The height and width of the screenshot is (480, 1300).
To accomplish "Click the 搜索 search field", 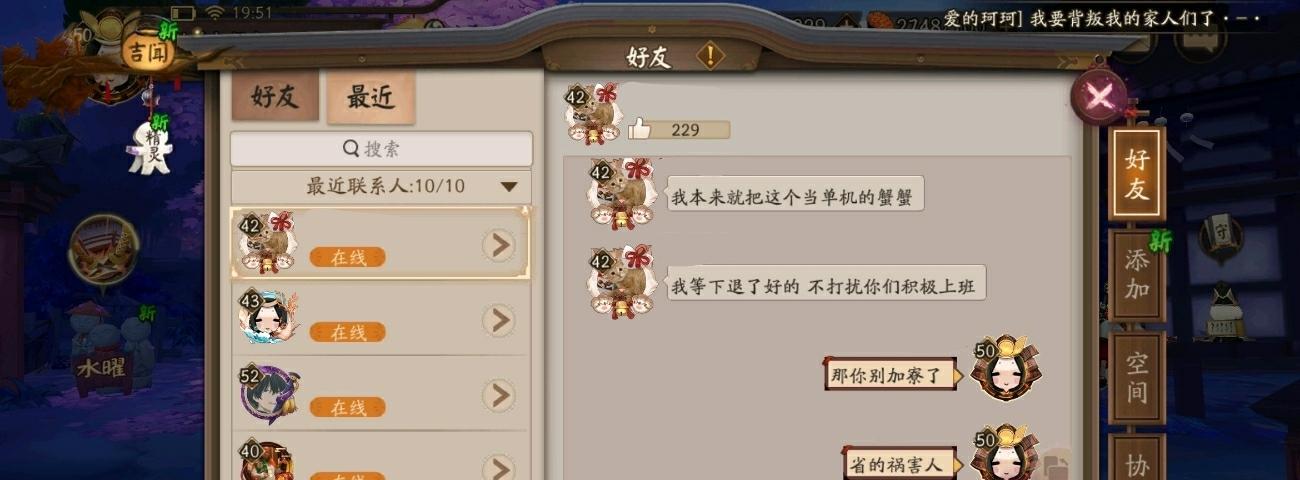I will (x=381, y=148).
